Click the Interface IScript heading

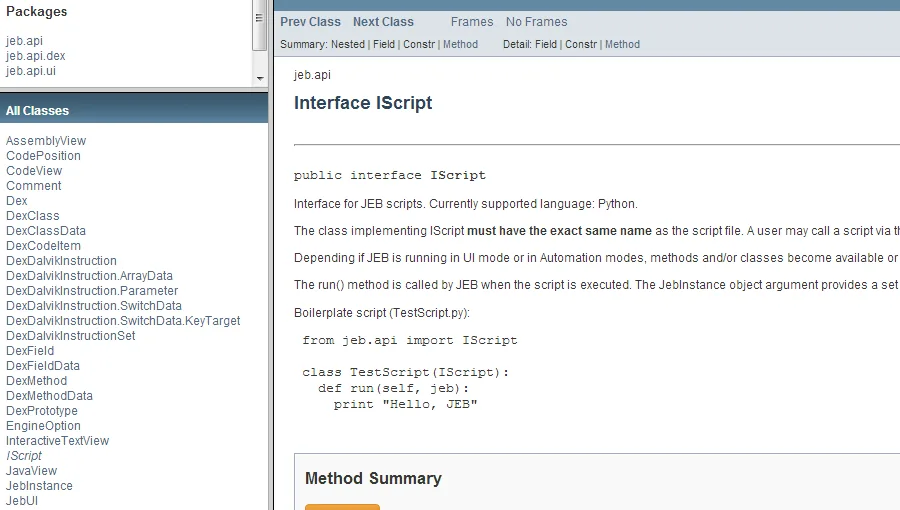(363, 103)
